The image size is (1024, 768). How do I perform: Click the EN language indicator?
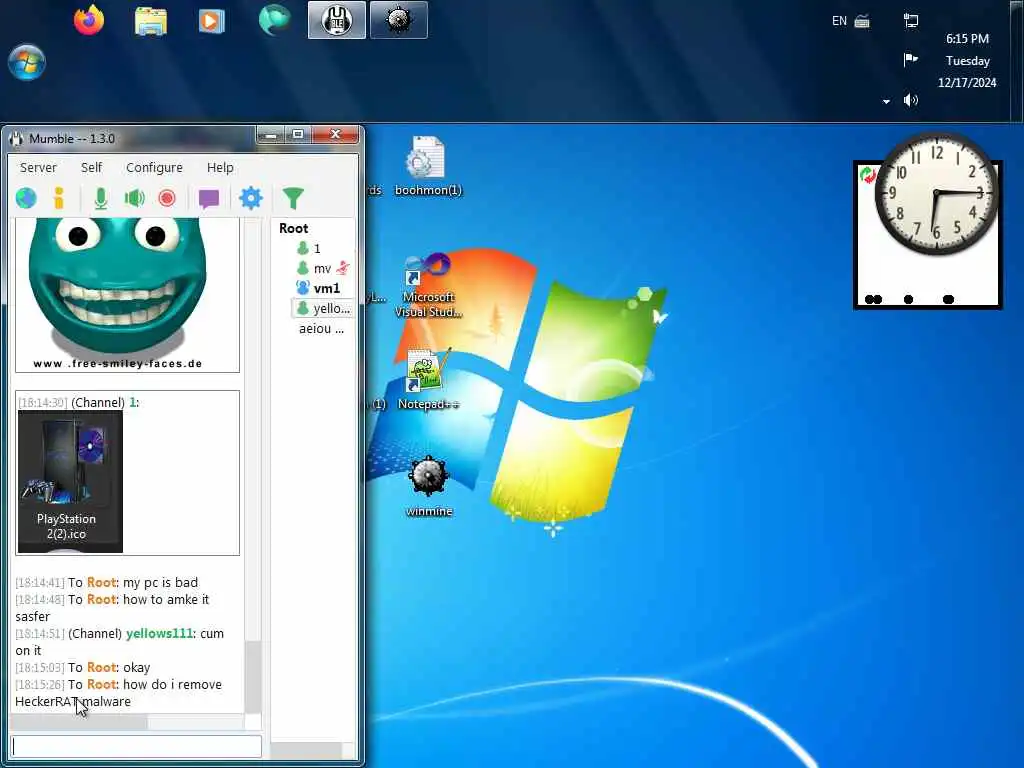point(839,21)
